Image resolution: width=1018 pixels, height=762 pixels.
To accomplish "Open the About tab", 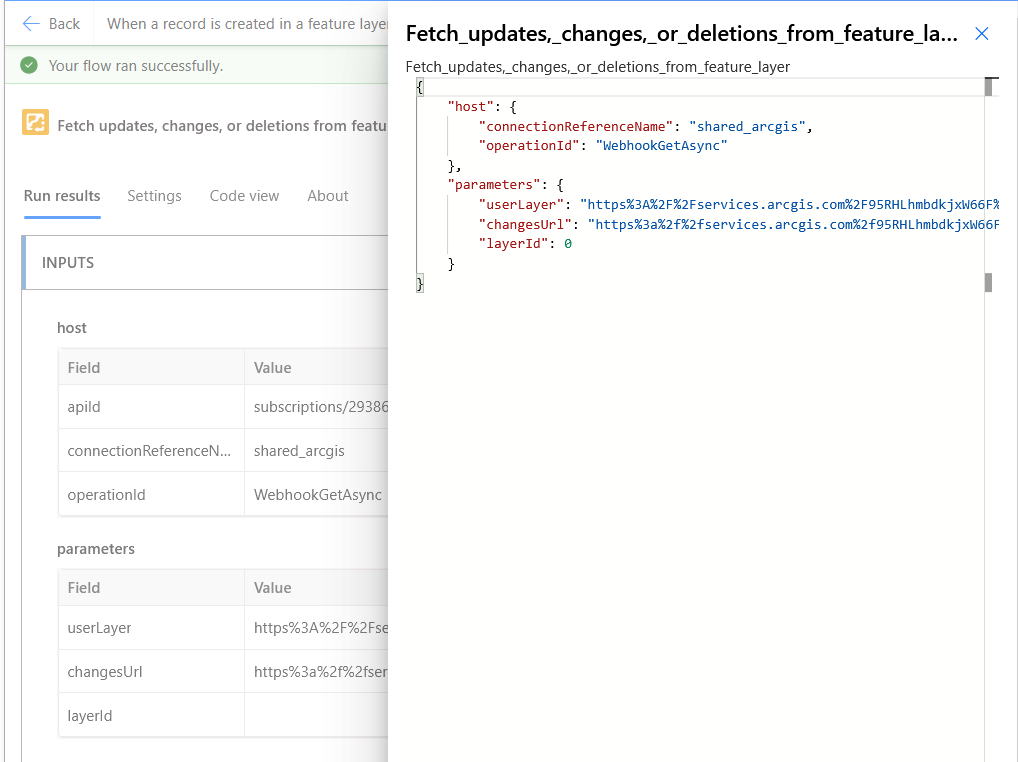I will pos(327,196).
